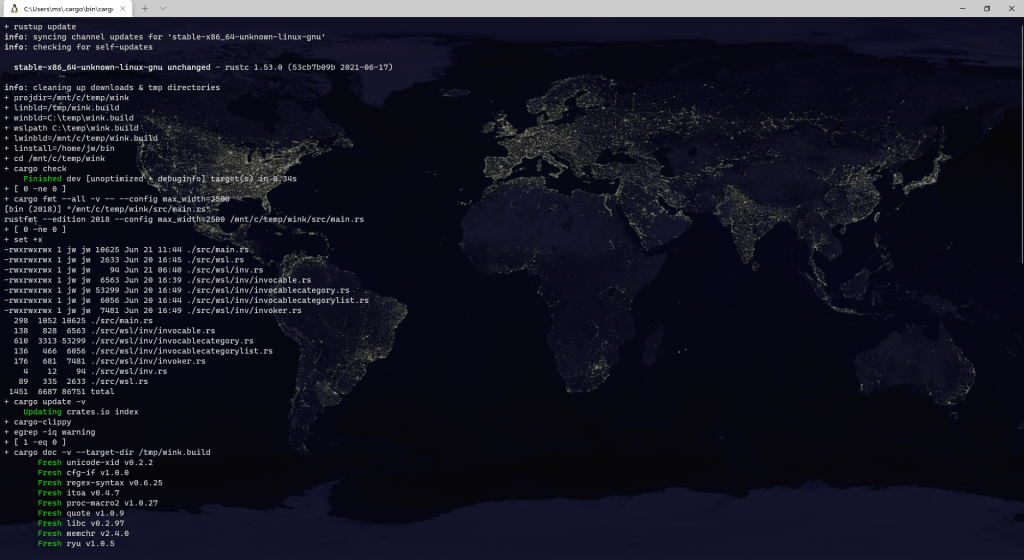Image resolution: width=1024 pixels, height=560 pixels.
Task: Click the '+ cargo-clippy' command line
Action: [x=40, y=422]
